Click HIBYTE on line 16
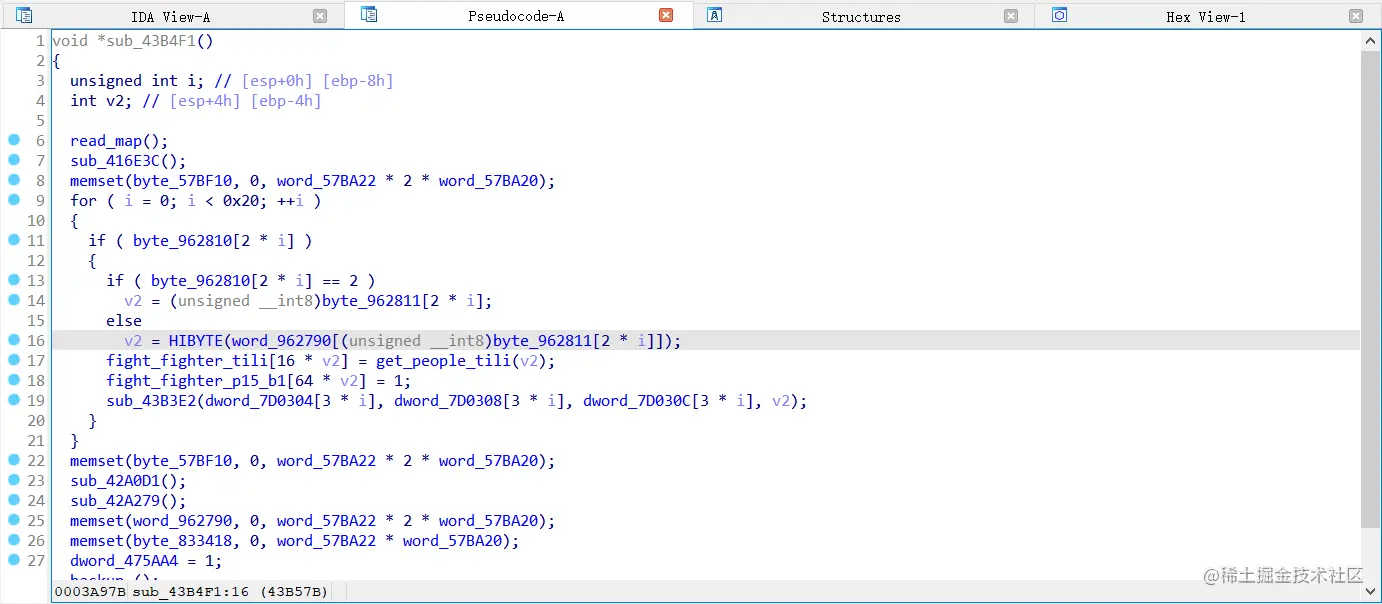The width and height of the screenshot is (1382, 604). pos(196,341)
